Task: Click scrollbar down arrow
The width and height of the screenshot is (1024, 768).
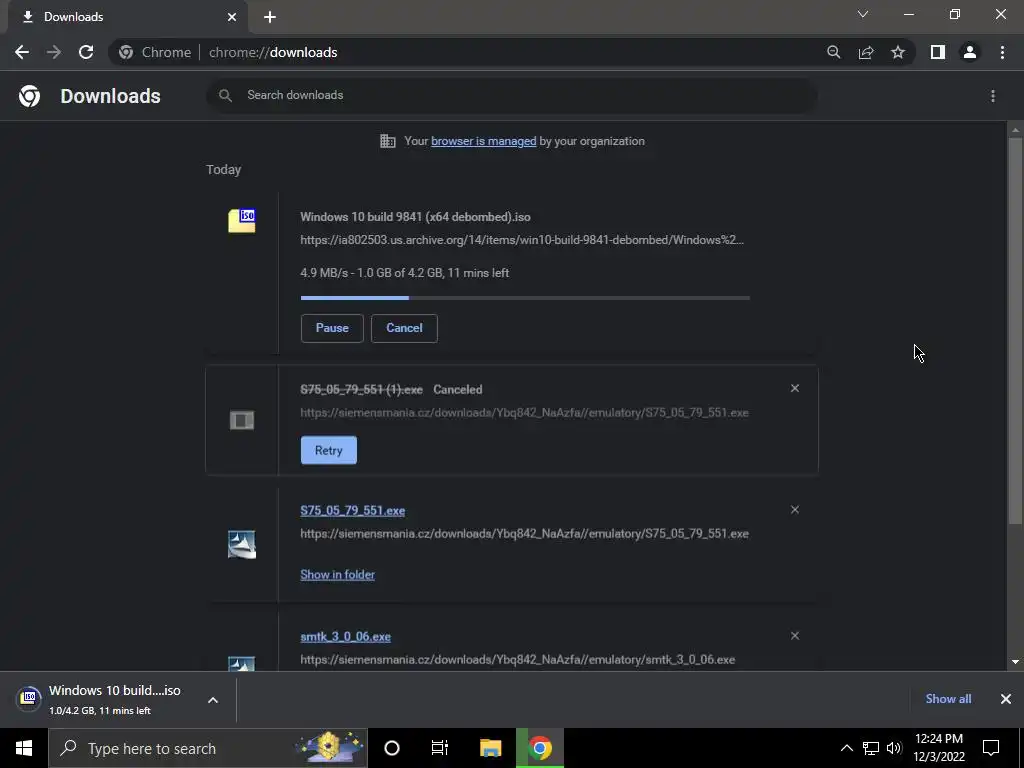Action: point(1015,662)
